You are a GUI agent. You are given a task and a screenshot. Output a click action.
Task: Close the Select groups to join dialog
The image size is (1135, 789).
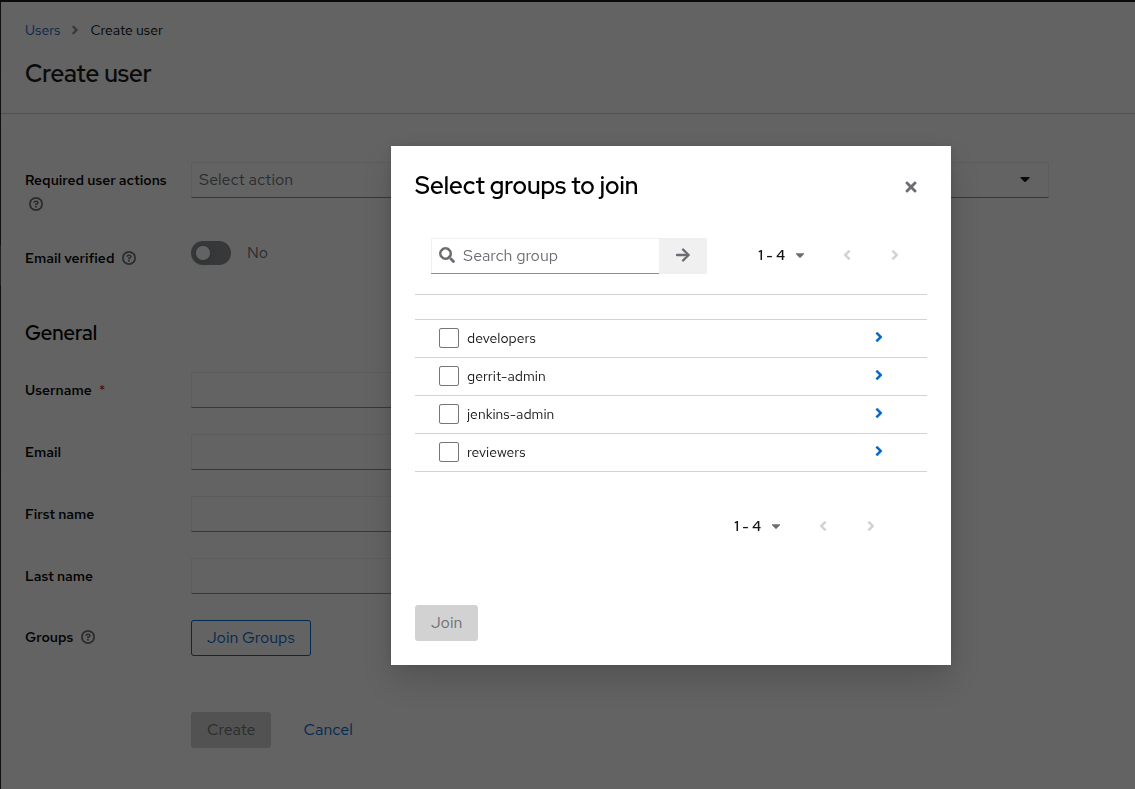[911, 187]
